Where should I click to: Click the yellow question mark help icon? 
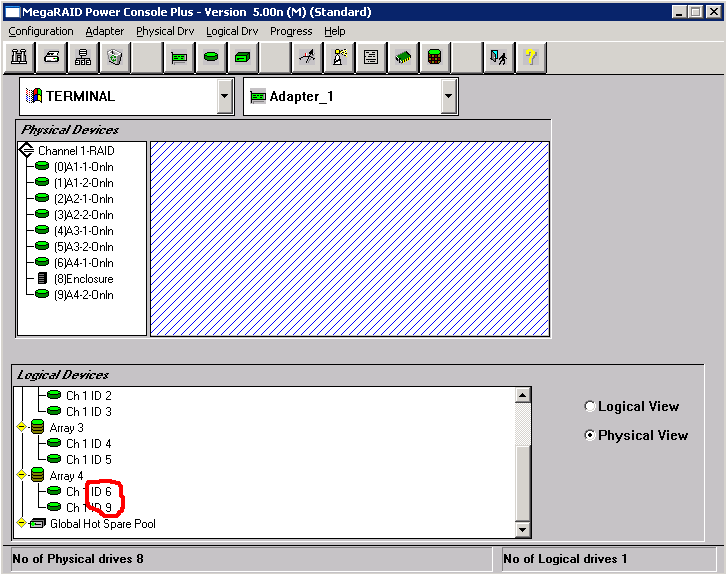530,58
